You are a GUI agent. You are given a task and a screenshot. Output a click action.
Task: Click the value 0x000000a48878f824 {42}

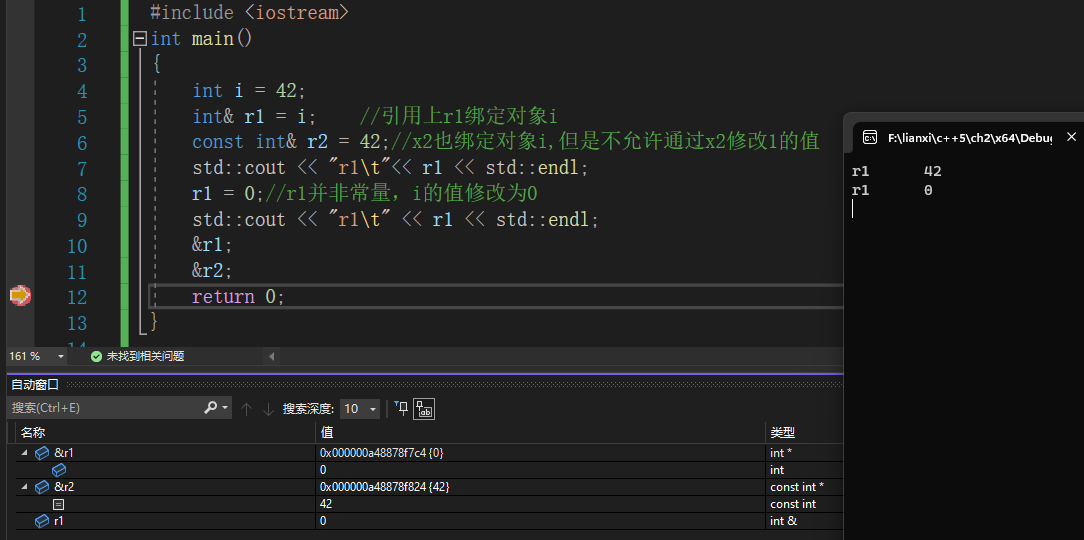tap(384, 487)
